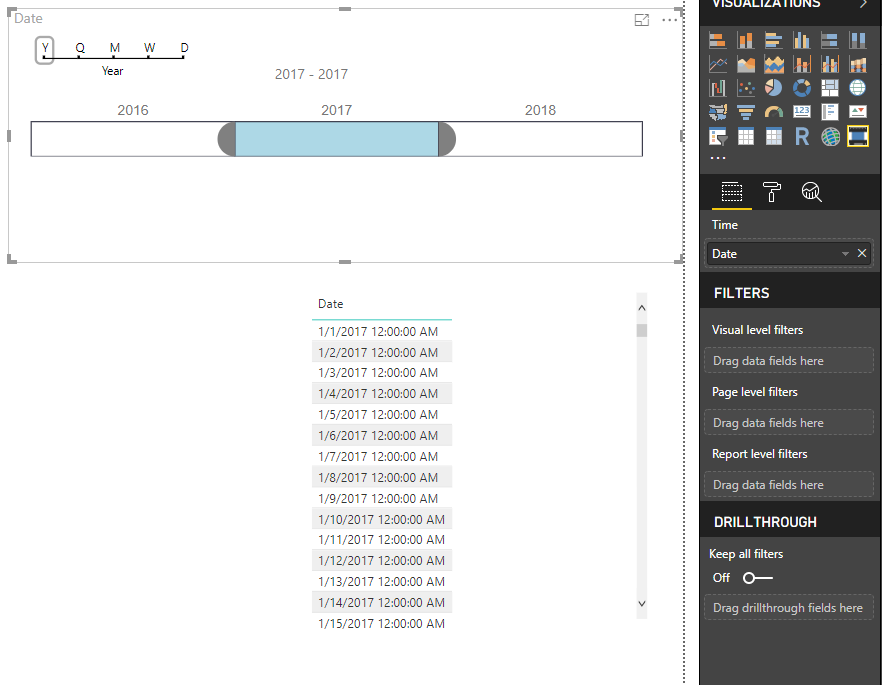Select the stacked column chart visual

click(745, 40)
